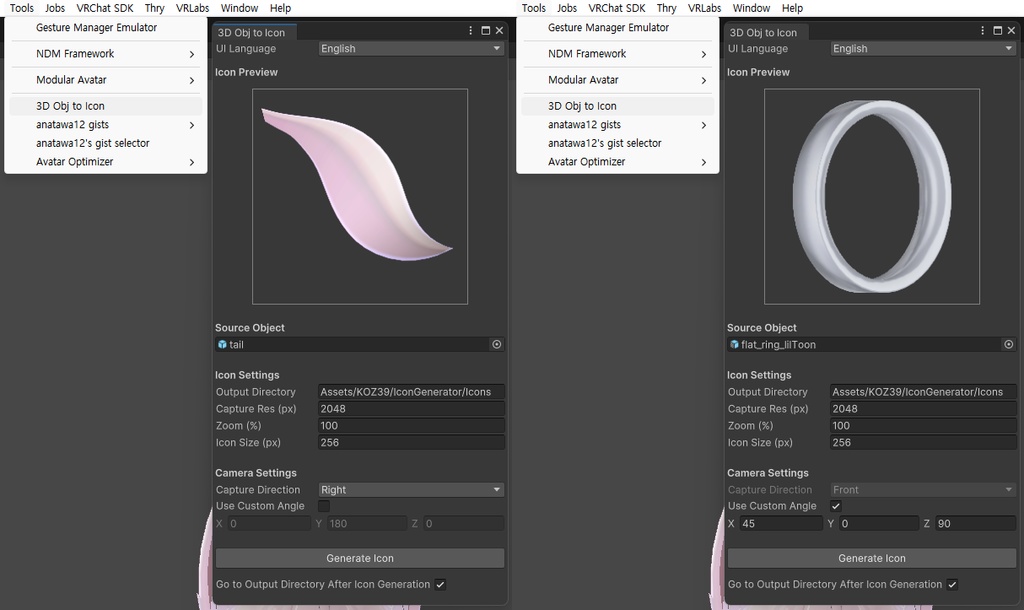The image size is (1024, 610).
Task: Open Help menu in left menu bar
Action: click(x=280, y=8)
